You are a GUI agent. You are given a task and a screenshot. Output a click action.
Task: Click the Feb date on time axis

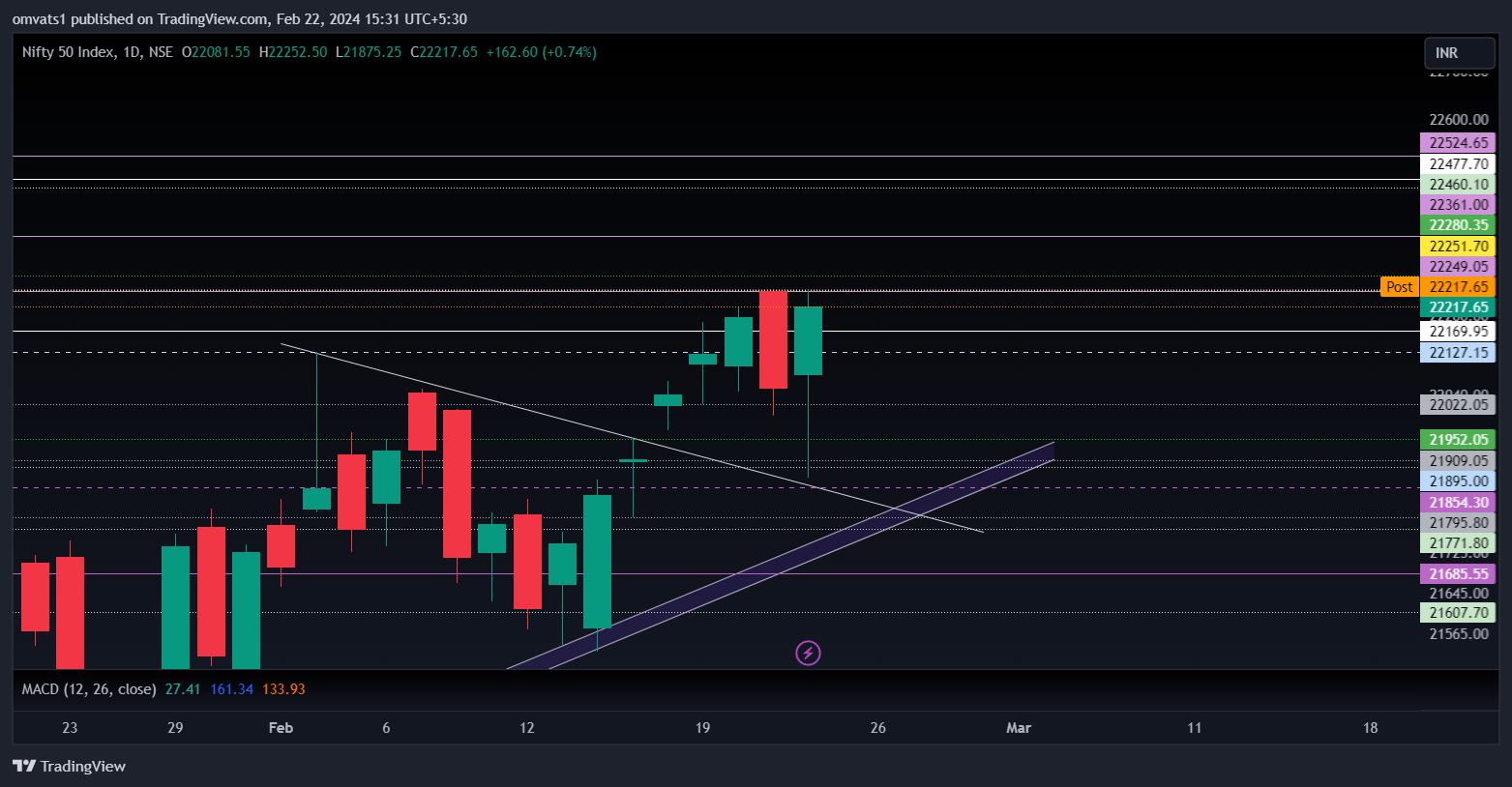(281, 728)
